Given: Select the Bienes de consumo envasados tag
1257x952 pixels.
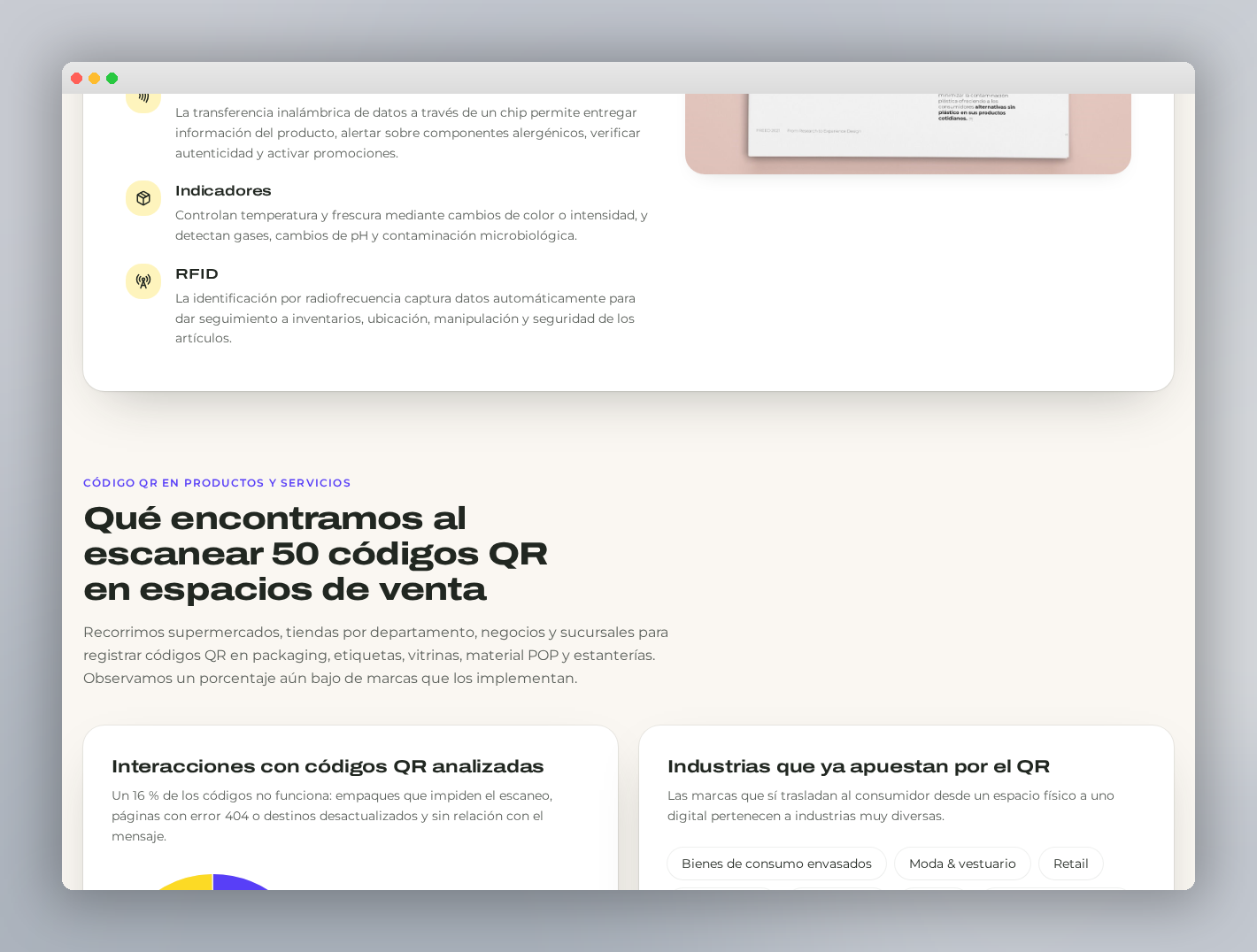Looking at the screenshot, I should click(x=776, y=864).
